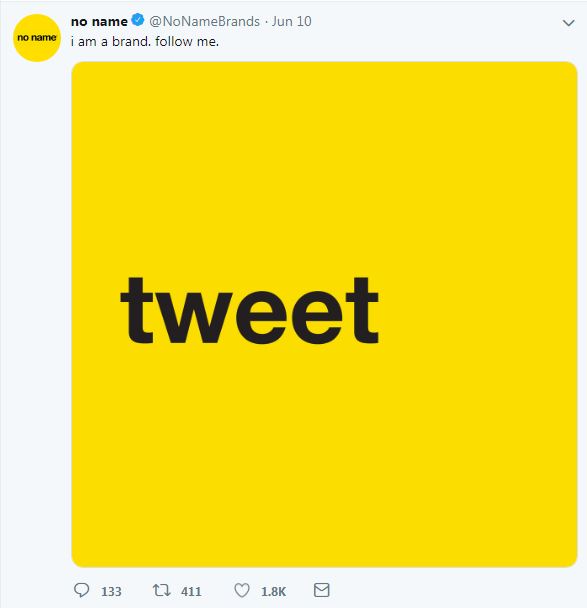This screenshot has width=587, height=608.
Task: Click the reply speech bubble icon
Action: (81, 591)
